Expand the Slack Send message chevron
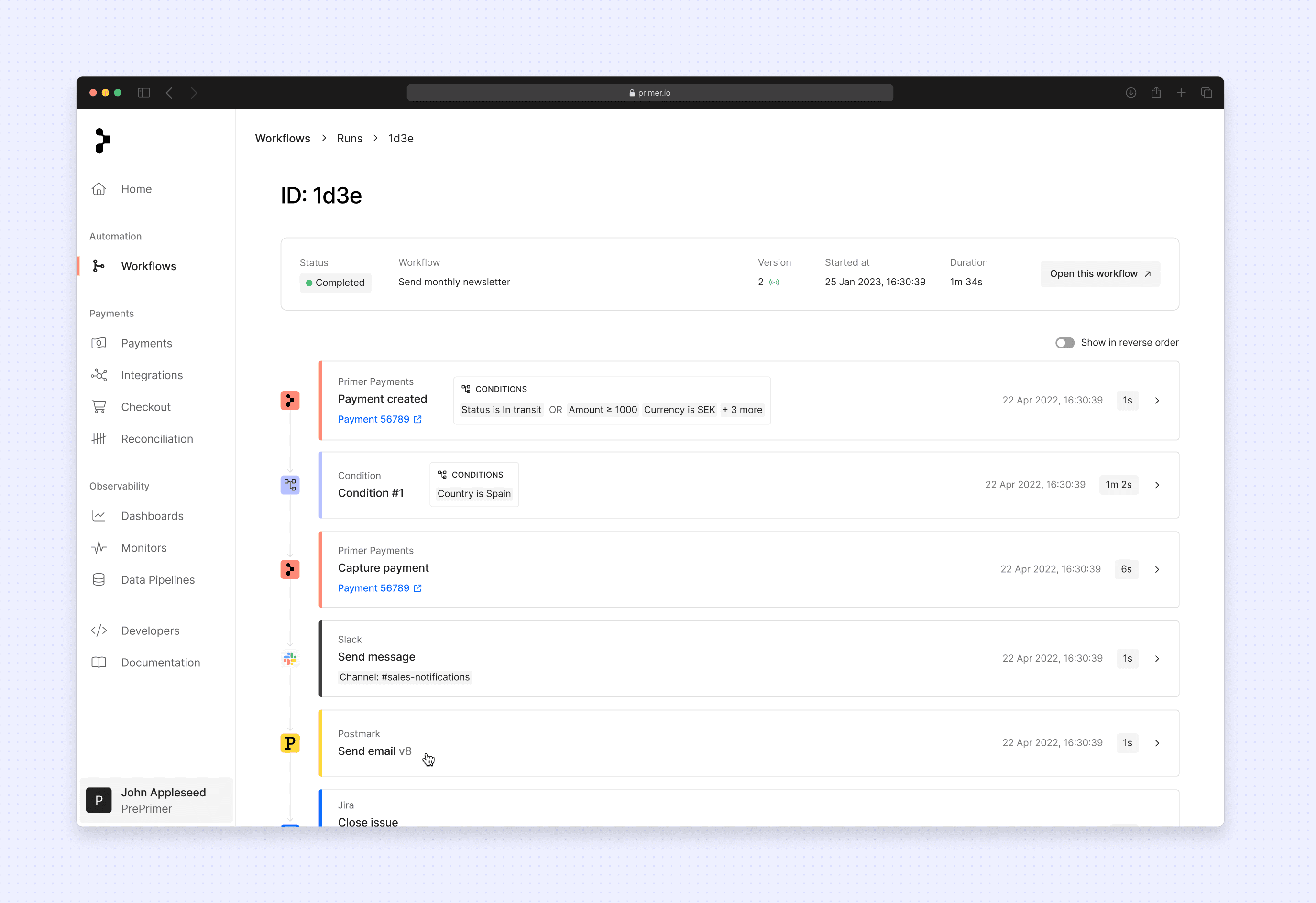Image resolution: width=1316 pixels, height=903 pixels. 1157,659
